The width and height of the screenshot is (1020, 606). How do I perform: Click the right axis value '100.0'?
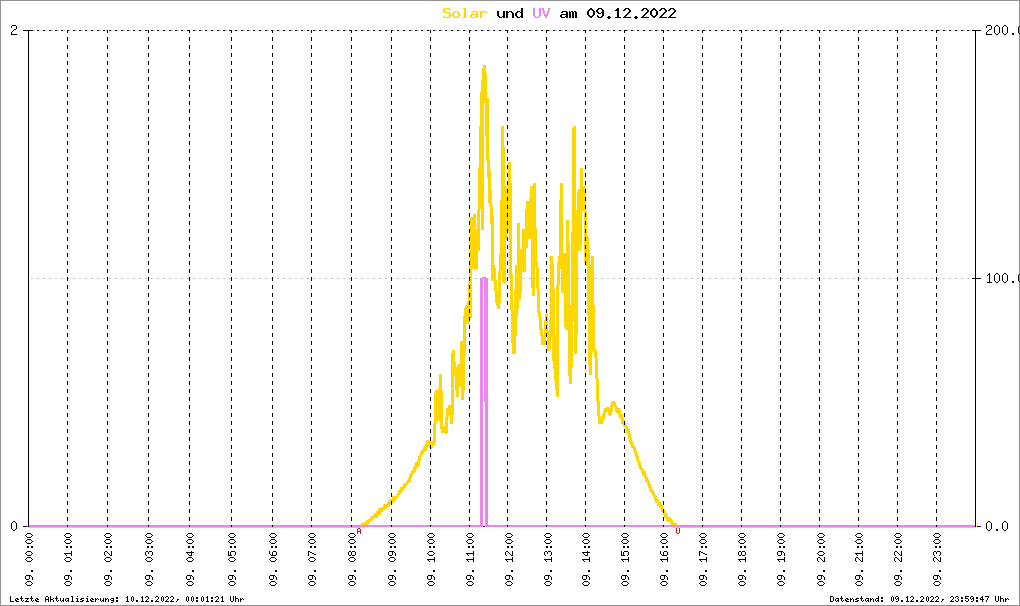pos(1002,278)
